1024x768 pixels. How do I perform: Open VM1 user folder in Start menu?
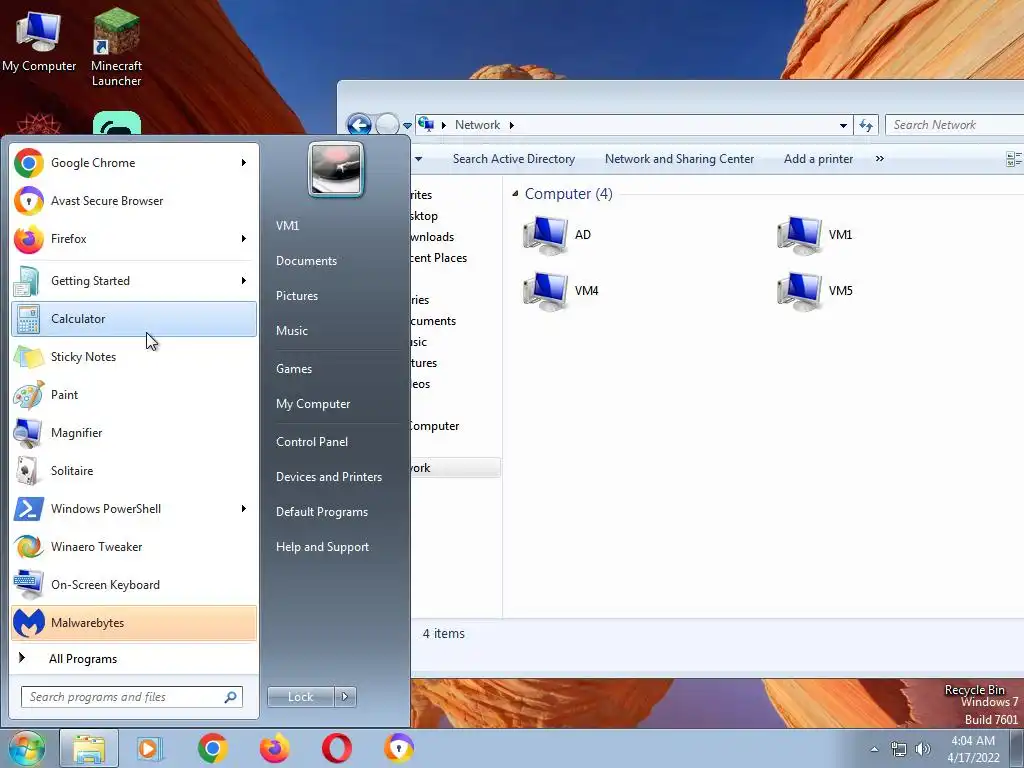coord(287,225)
